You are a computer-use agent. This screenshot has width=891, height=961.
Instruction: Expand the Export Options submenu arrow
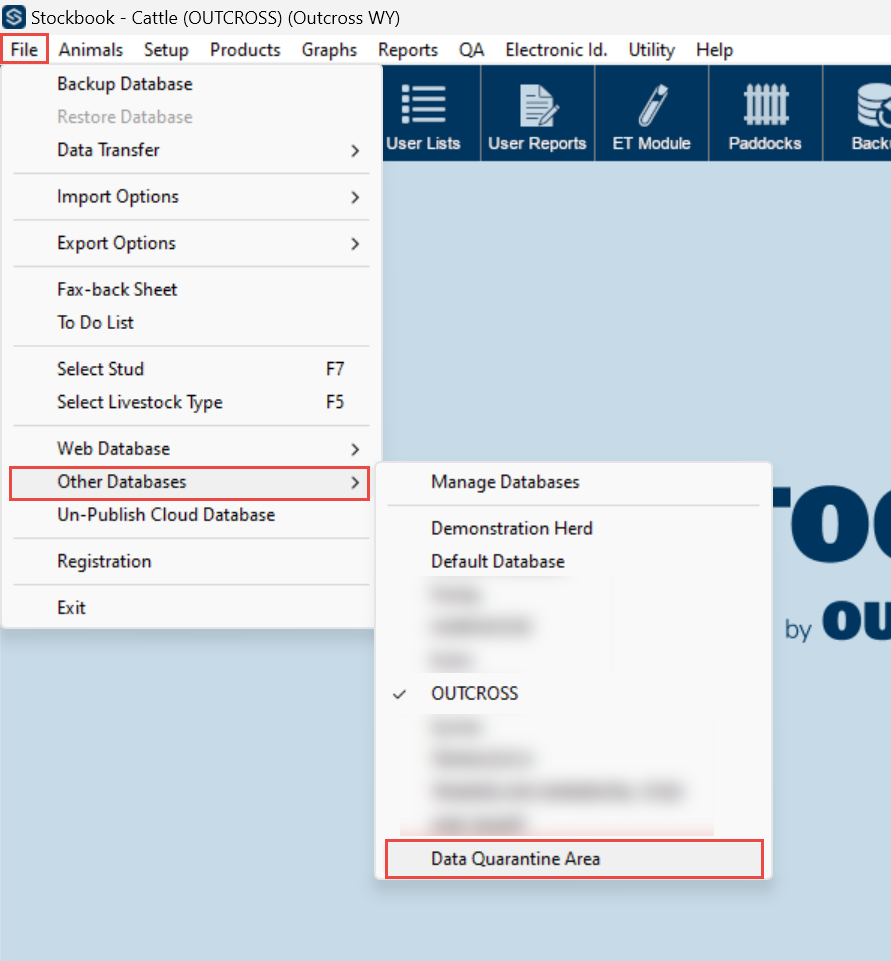tap(355, 243)
